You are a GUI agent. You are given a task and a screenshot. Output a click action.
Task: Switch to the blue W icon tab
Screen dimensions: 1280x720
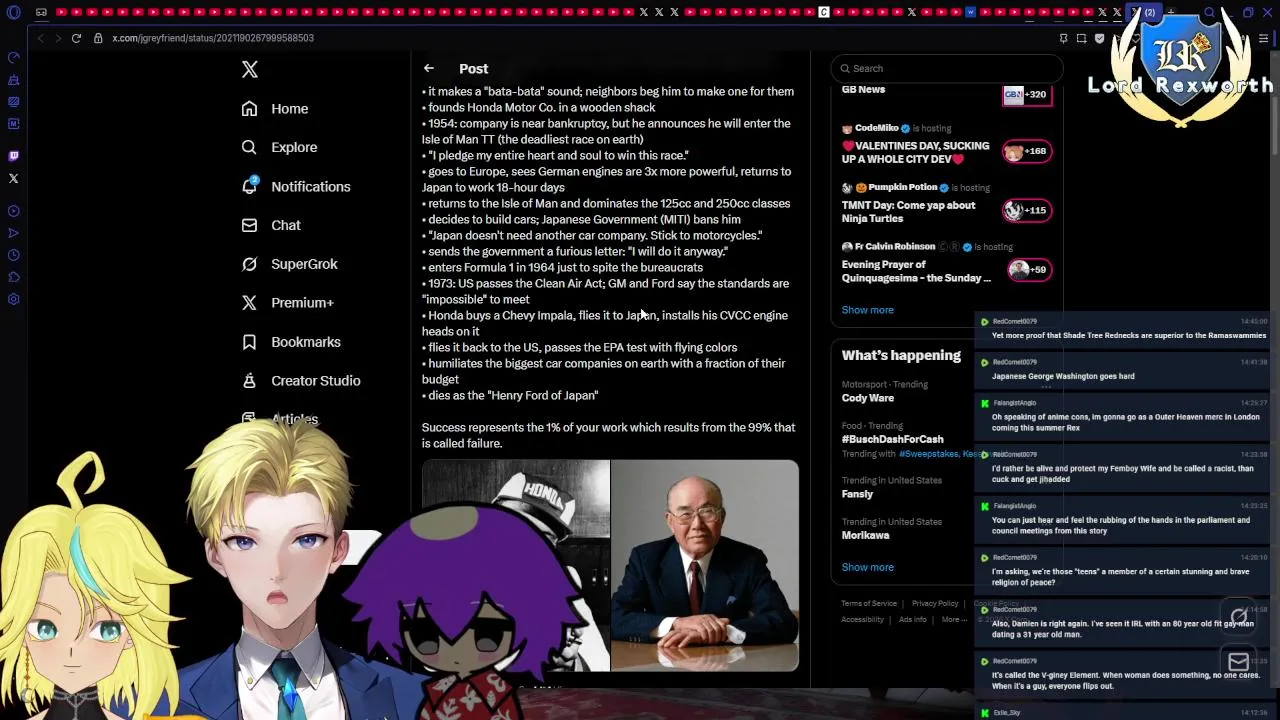[970, 13]
